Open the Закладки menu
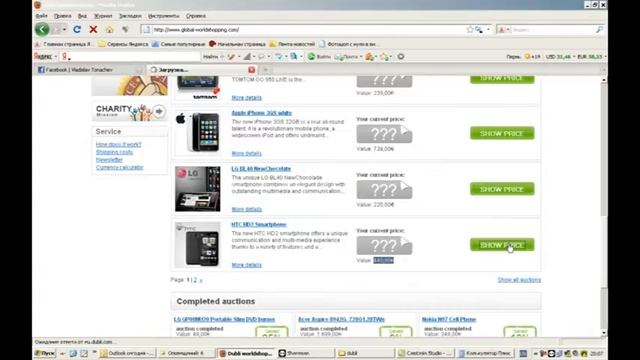 pyautogui.click(x=130, y=16)
